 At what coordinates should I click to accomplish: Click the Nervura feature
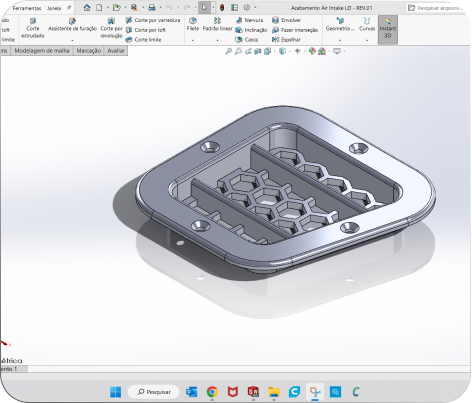pos(249,20)
